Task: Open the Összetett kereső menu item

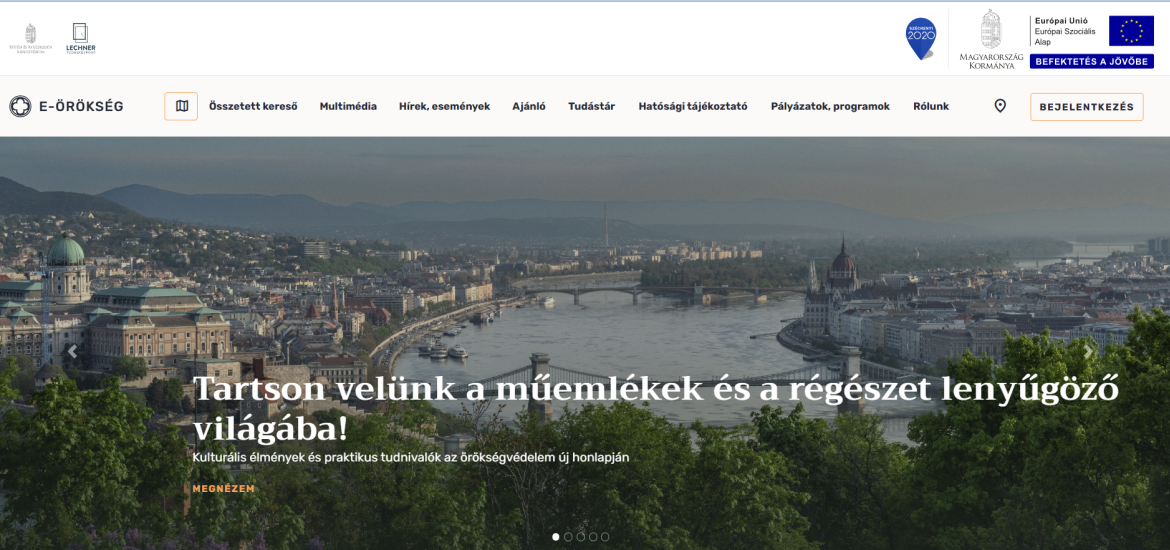Action: pyautogui.click(x=253, y=106)
